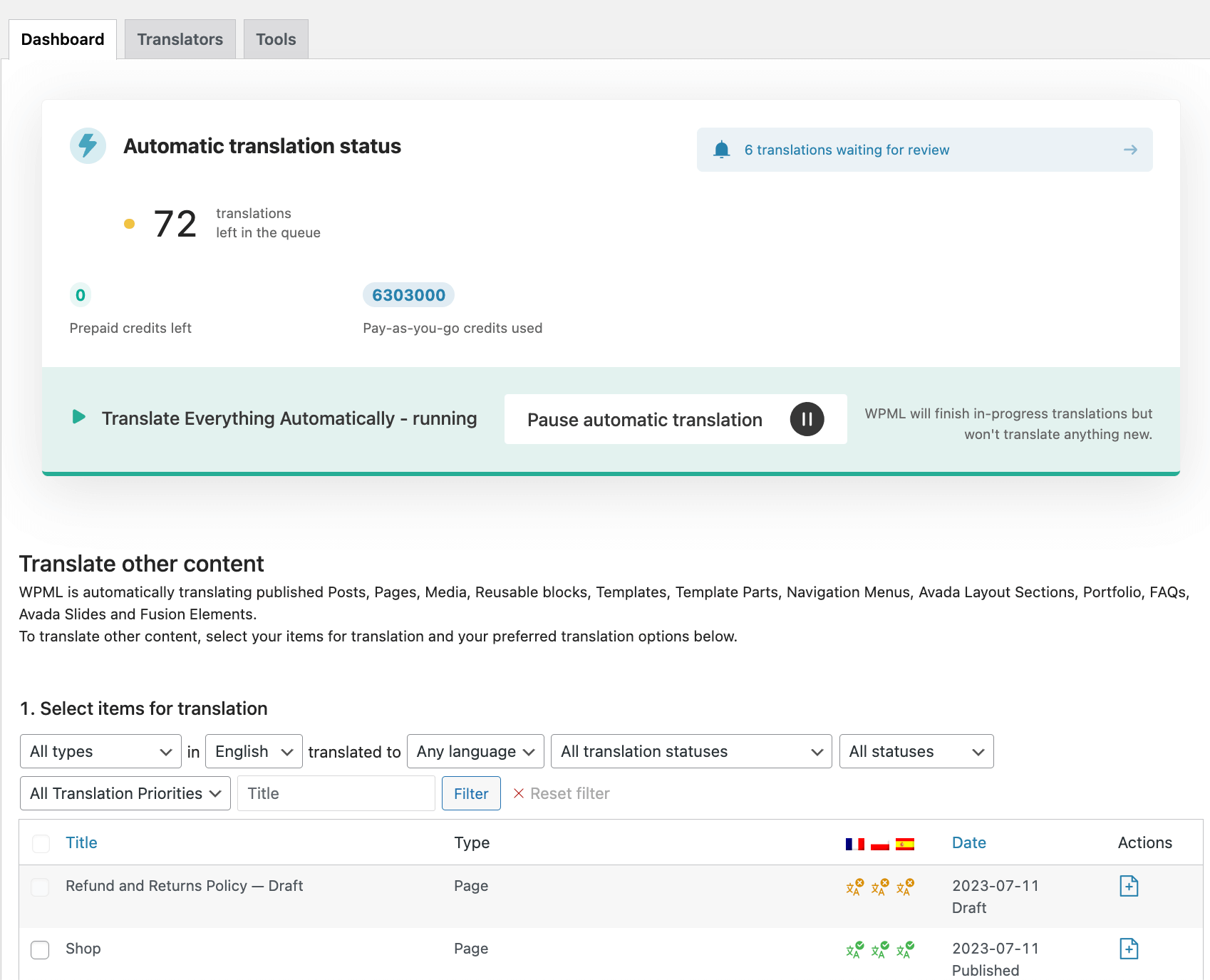
Task: Click the green play triangle icon
Action: point(79,417)
